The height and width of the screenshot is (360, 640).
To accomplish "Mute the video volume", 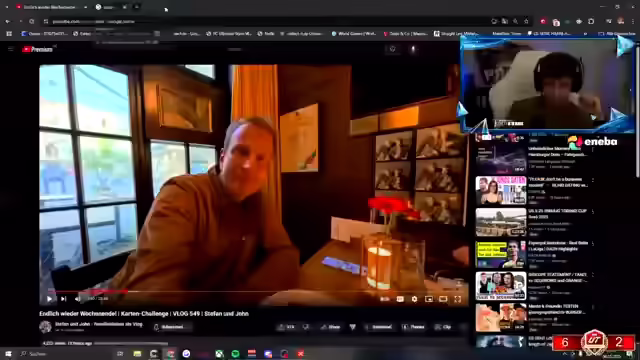I will coord(78,299).
